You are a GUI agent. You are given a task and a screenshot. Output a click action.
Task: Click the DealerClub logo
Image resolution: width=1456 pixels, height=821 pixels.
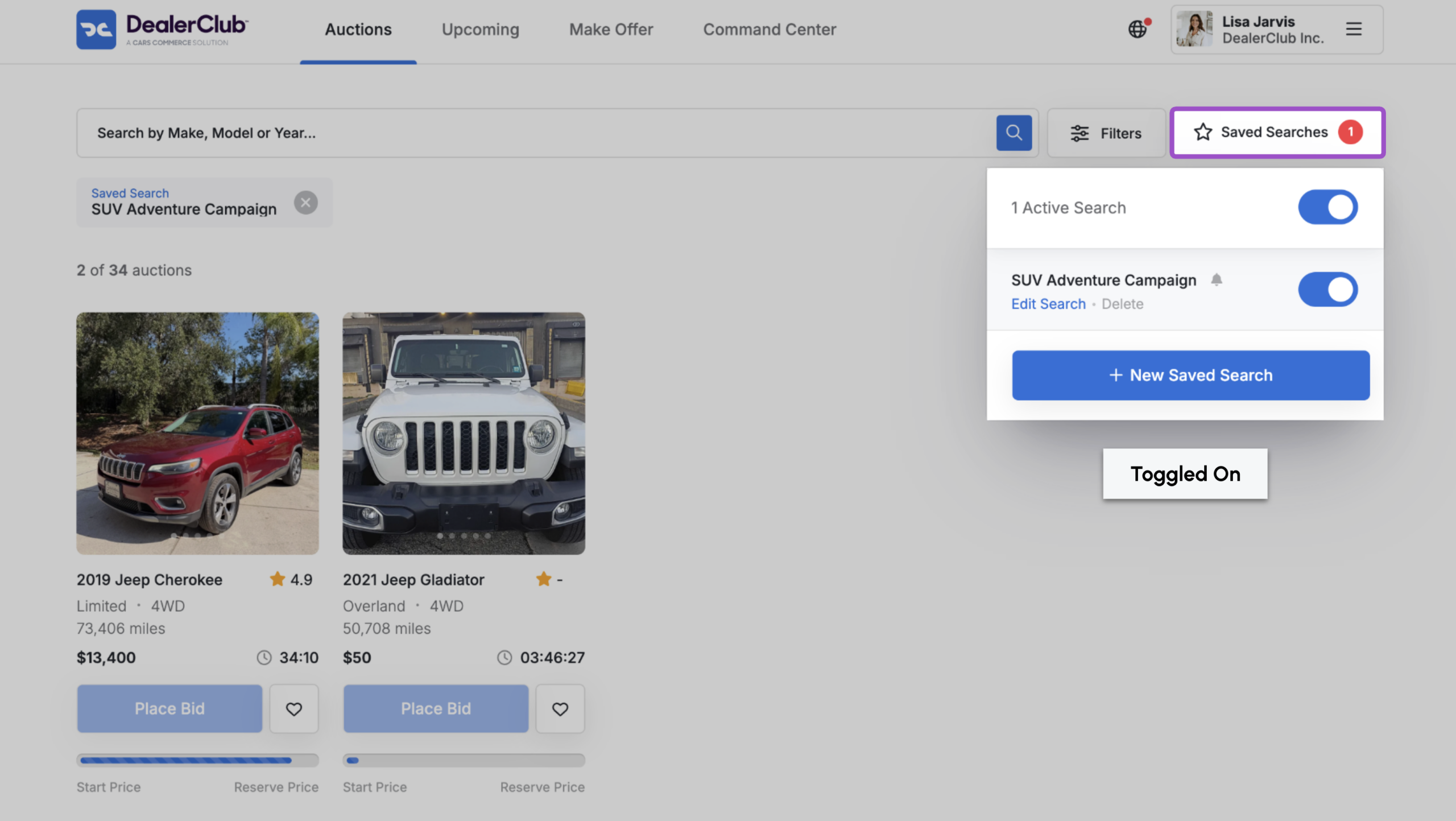click(162, 29)
